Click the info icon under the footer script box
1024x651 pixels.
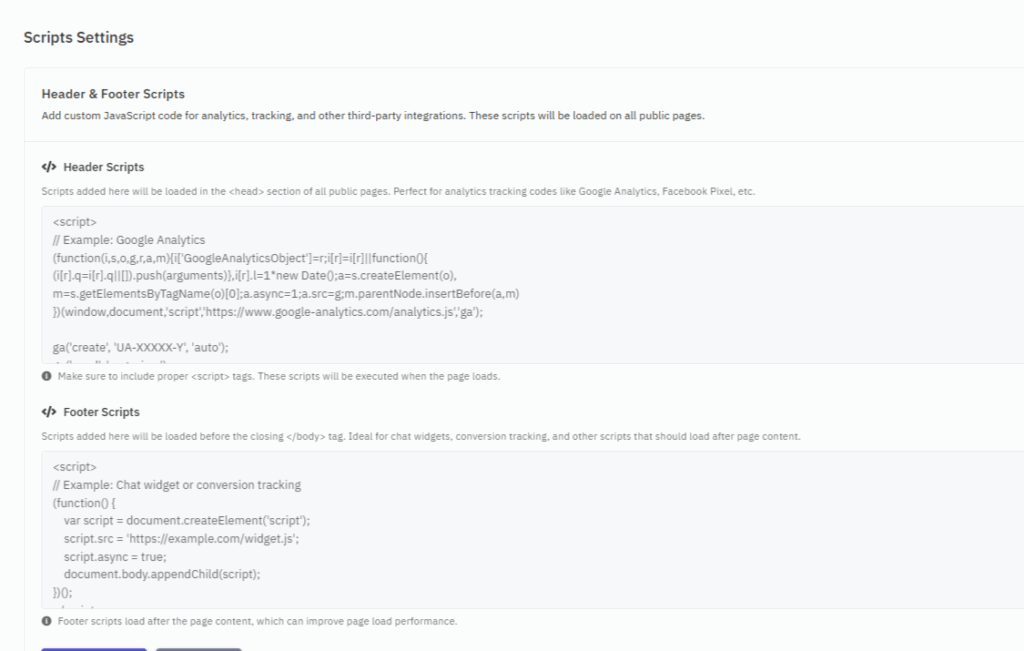[47, 621]
